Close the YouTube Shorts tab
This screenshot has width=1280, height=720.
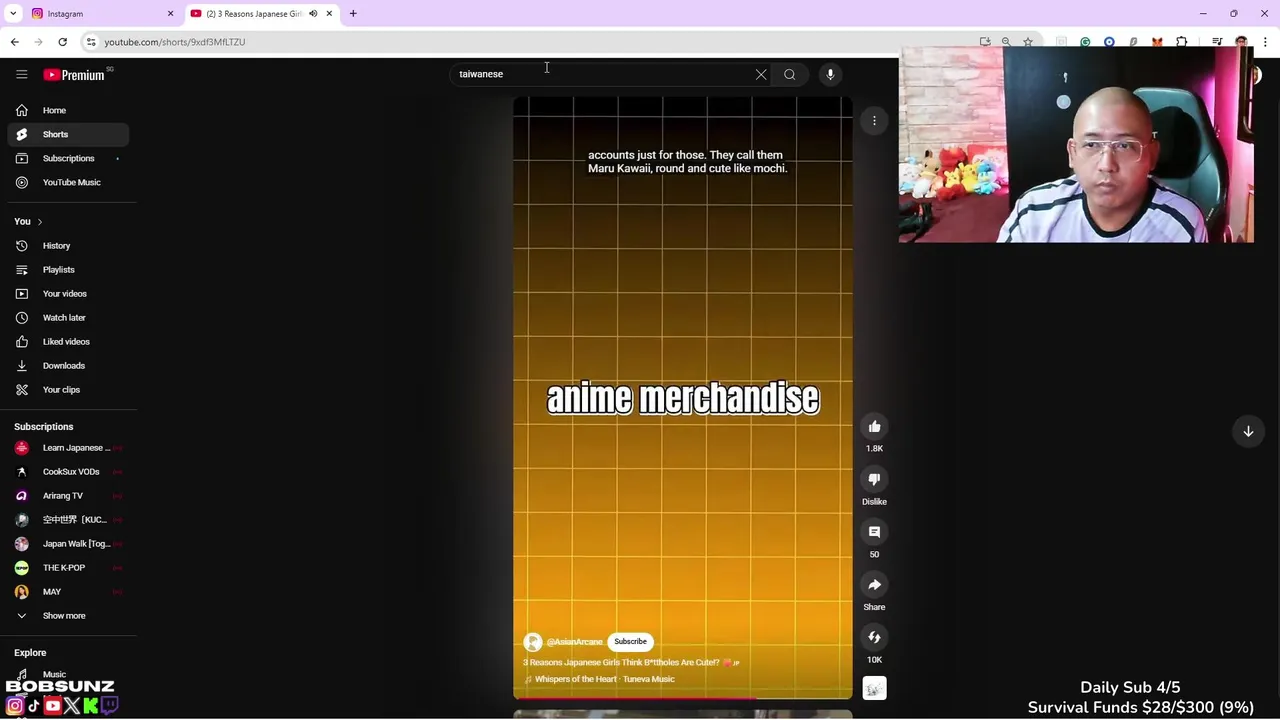coord(329,14)
